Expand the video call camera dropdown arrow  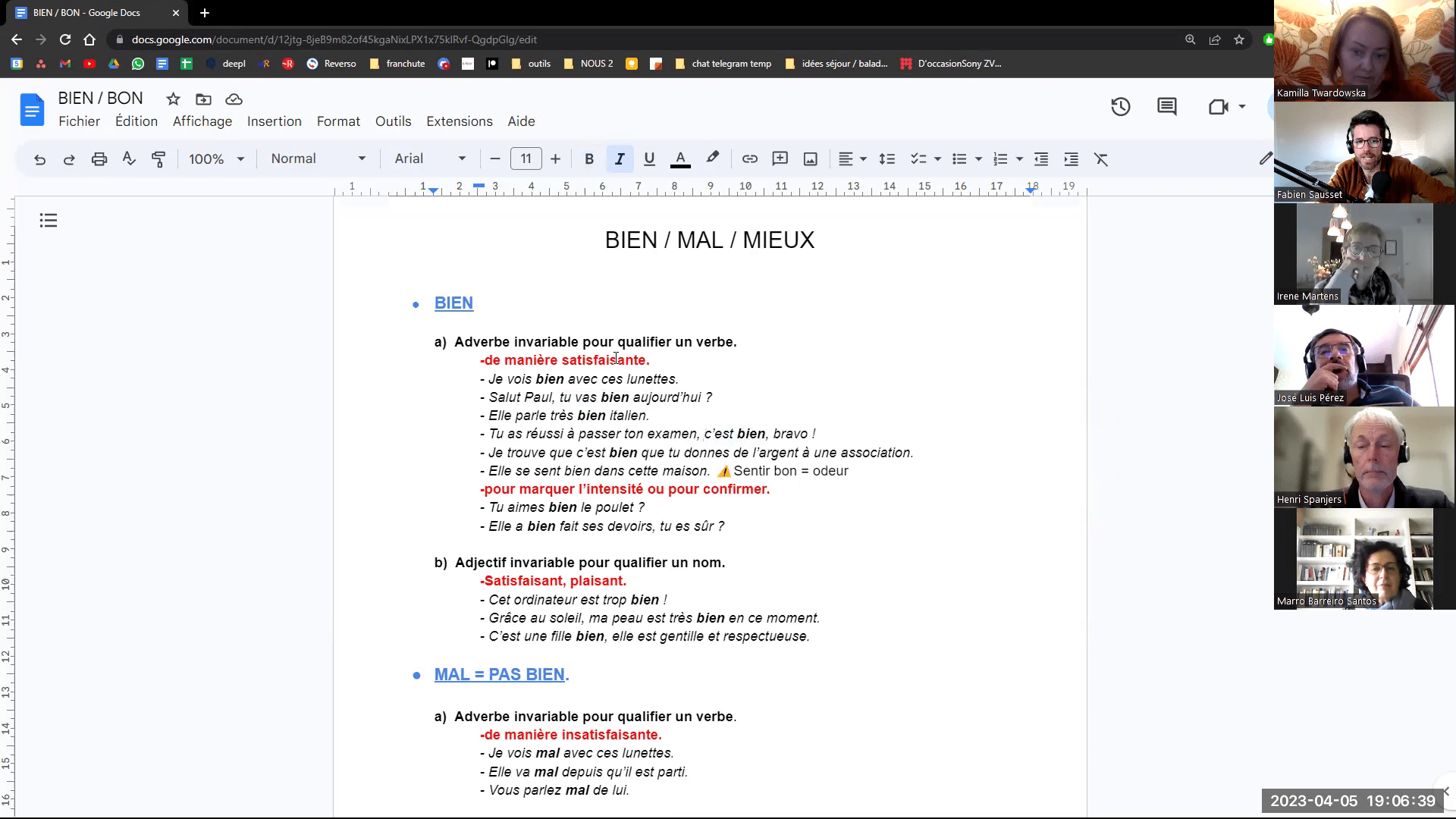tap(1242, 107)
